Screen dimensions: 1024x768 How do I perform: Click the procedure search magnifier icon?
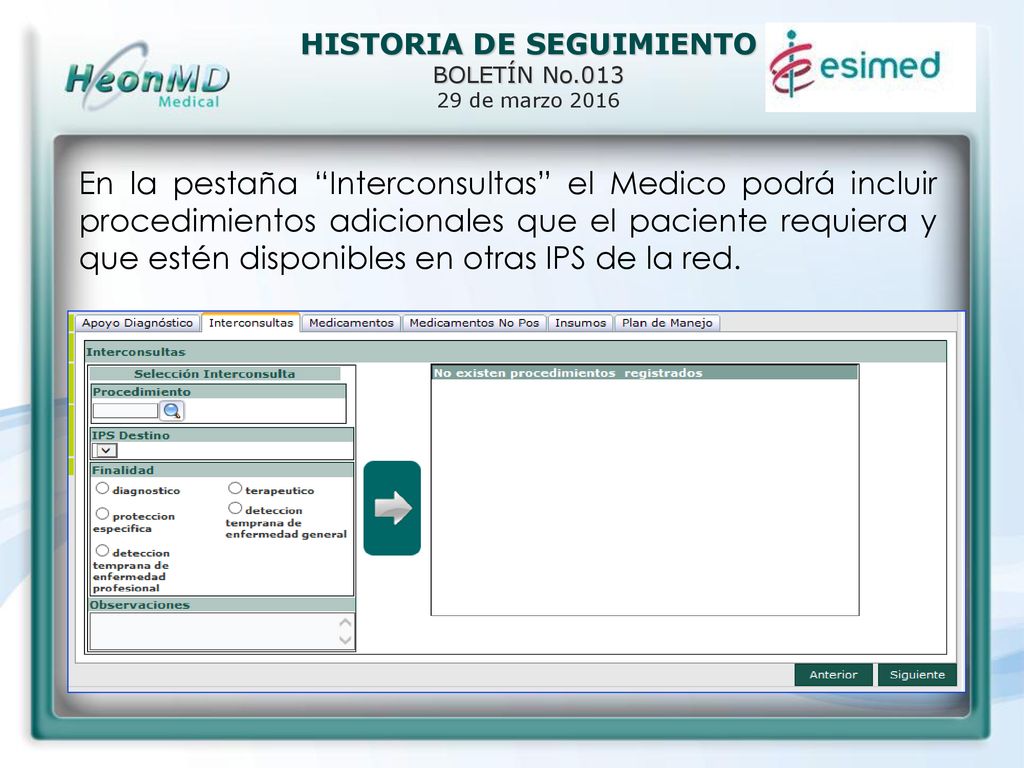pos(172,411)
